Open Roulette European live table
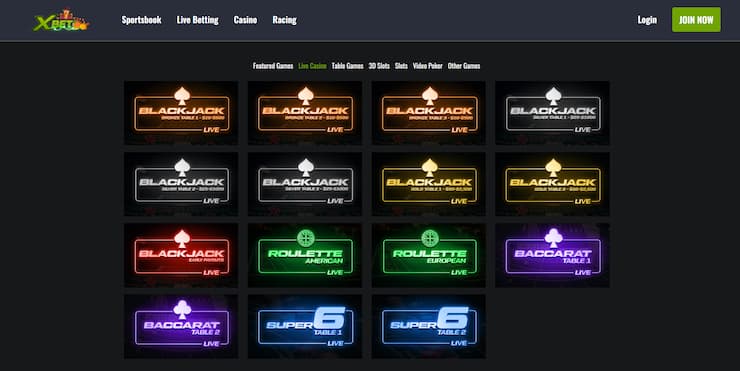740x371 pixels. coord(429,255)
